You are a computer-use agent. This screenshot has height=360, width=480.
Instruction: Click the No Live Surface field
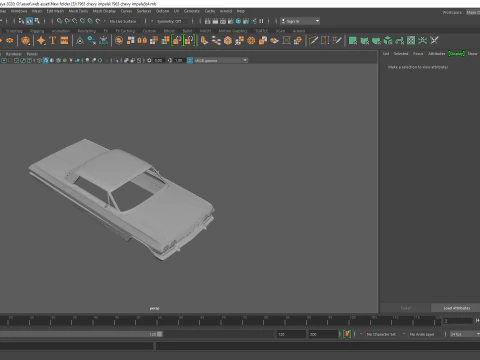(x=123, y=21)
